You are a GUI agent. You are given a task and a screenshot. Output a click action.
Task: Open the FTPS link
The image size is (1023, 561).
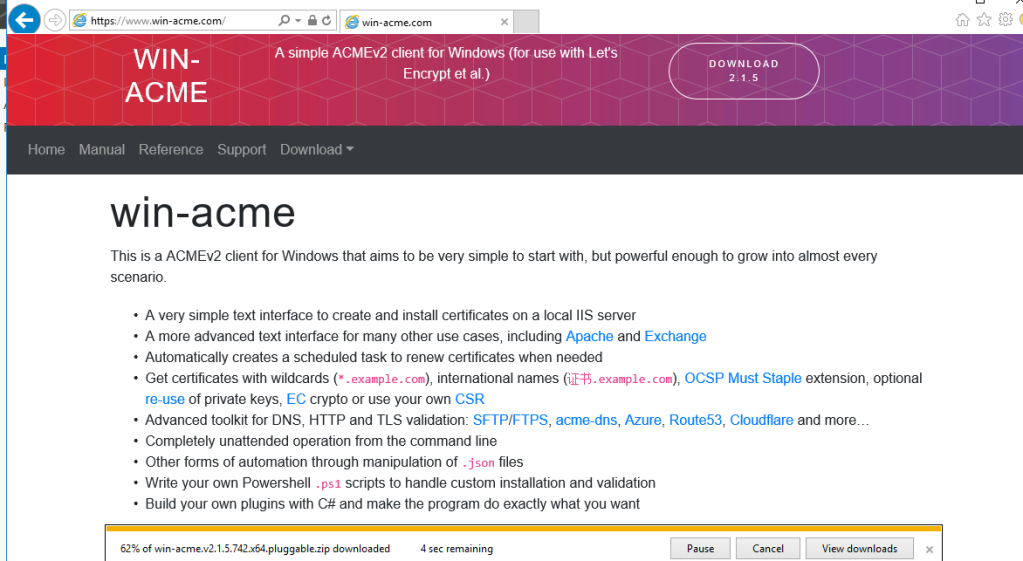pos(530,420)
